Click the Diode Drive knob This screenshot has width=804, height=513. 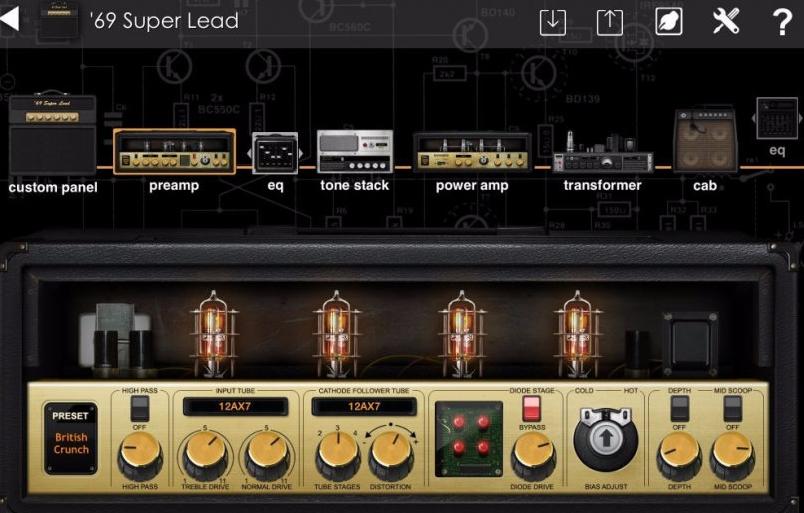pos(533,455)
